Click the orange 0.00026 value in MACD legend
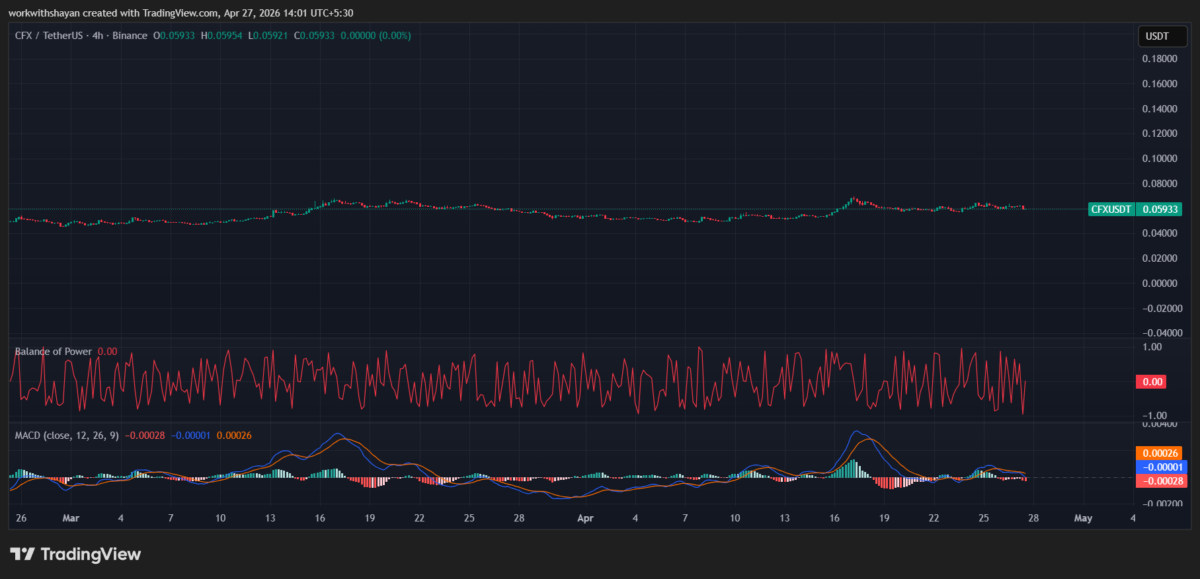 click(x=234, y=436)
